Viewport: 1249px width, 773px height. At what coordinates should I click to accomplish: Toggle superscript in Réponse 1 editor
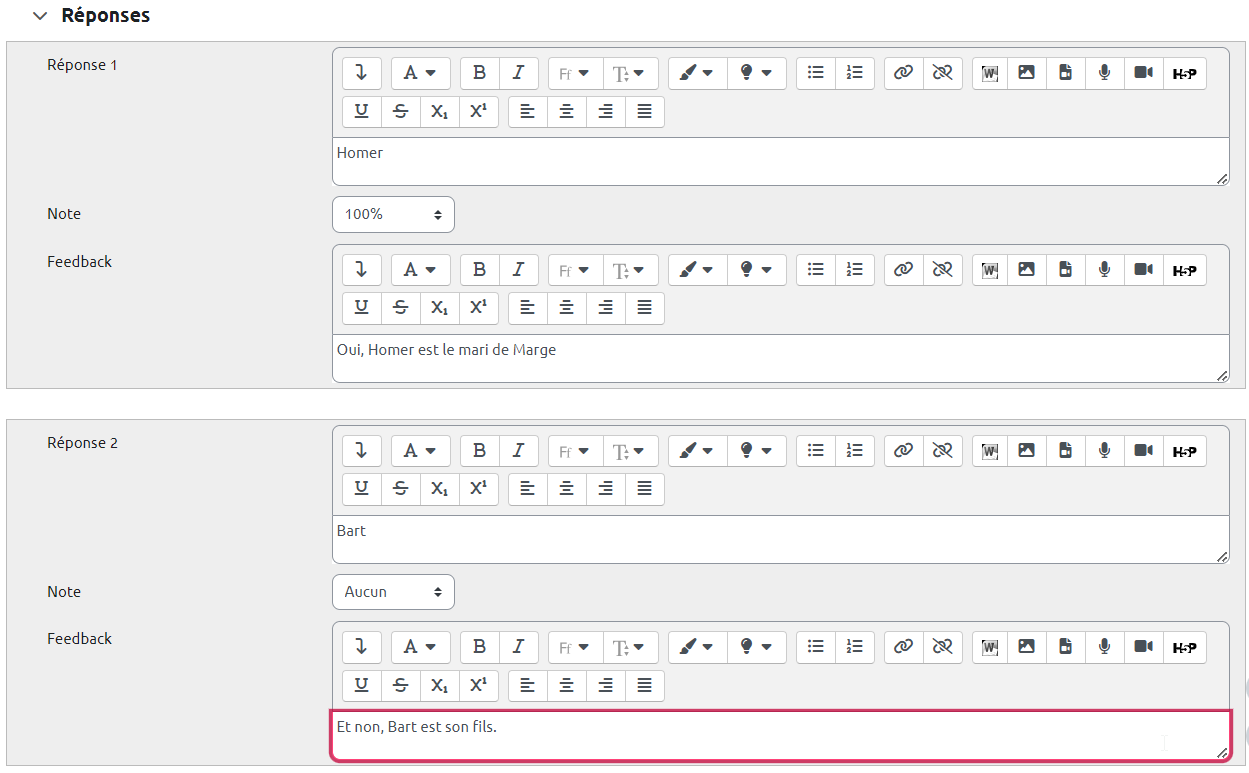478,112
